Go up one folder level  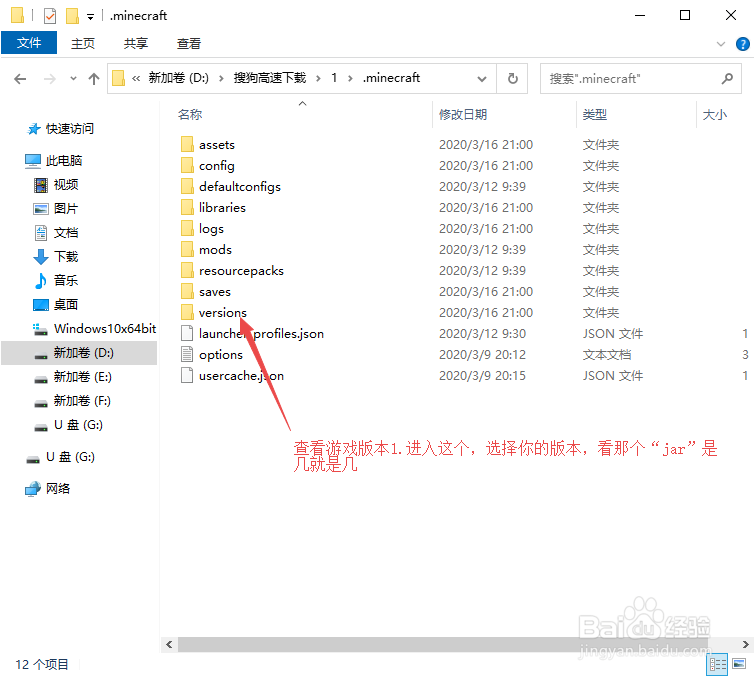tap(94, 78)
